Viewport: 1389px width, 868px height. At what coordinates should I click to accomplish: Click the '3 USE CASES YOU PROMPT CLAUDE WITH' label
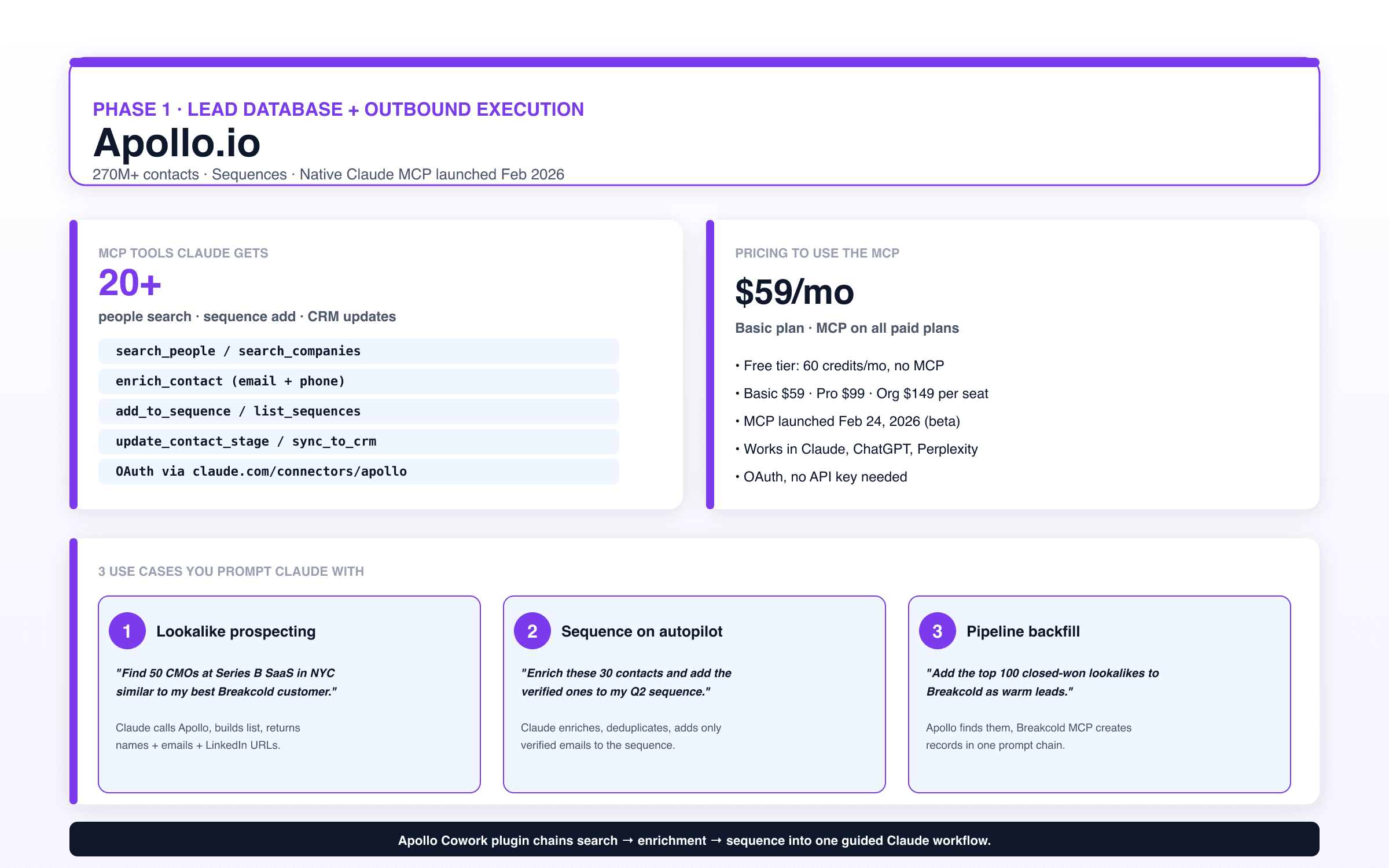pos(231,571)
